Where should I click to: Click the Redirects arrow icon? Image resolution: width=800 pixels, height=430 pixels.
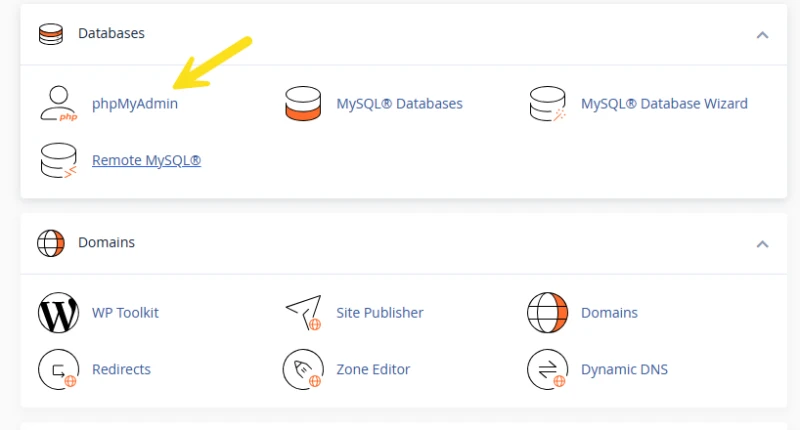click(x=59, y=369)
